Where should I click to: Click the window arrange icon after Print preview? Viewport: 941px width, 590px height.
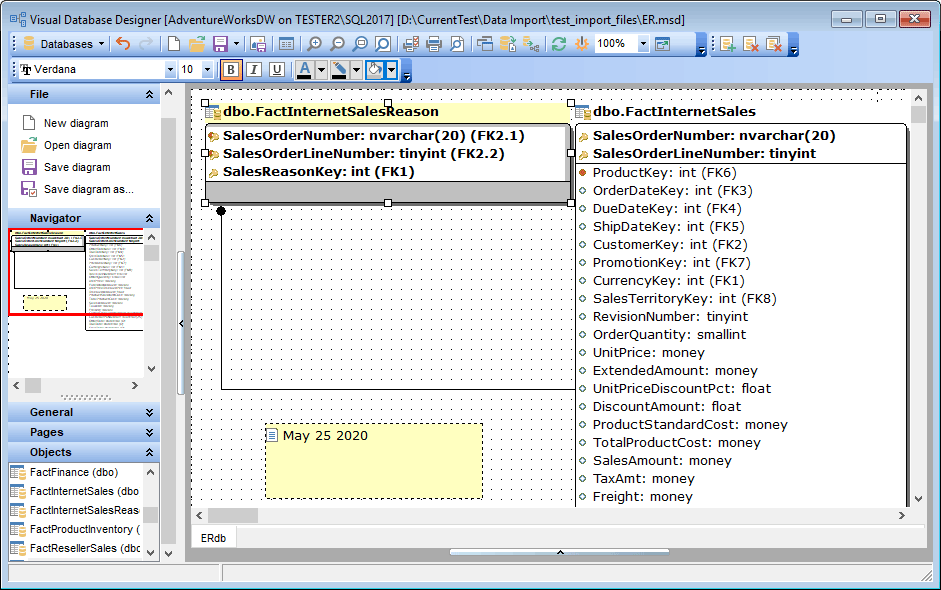coord(485,44)
